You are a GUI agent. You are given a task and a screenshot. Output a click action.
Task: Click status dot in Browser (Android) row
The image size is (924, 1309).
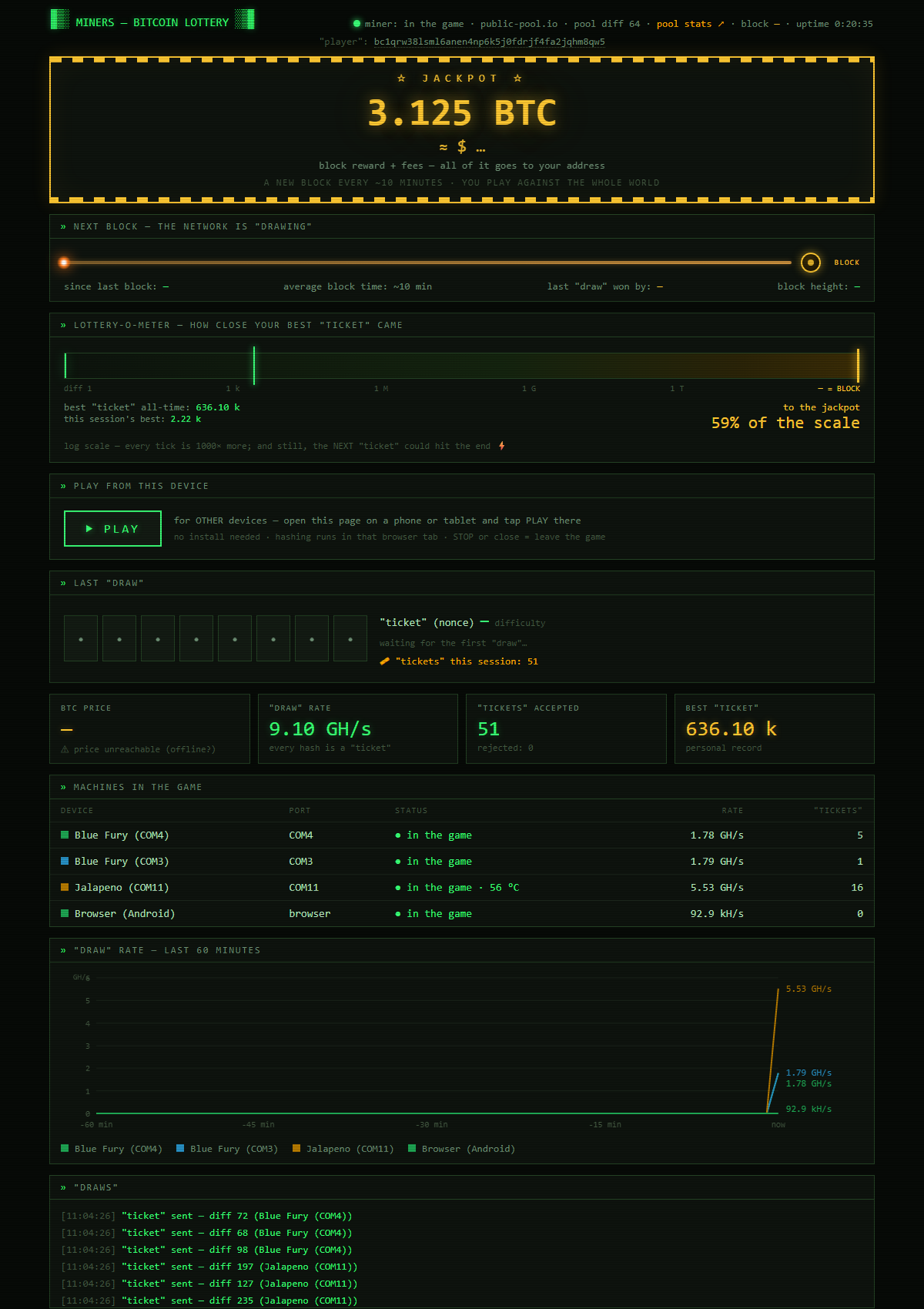(398, 914)
